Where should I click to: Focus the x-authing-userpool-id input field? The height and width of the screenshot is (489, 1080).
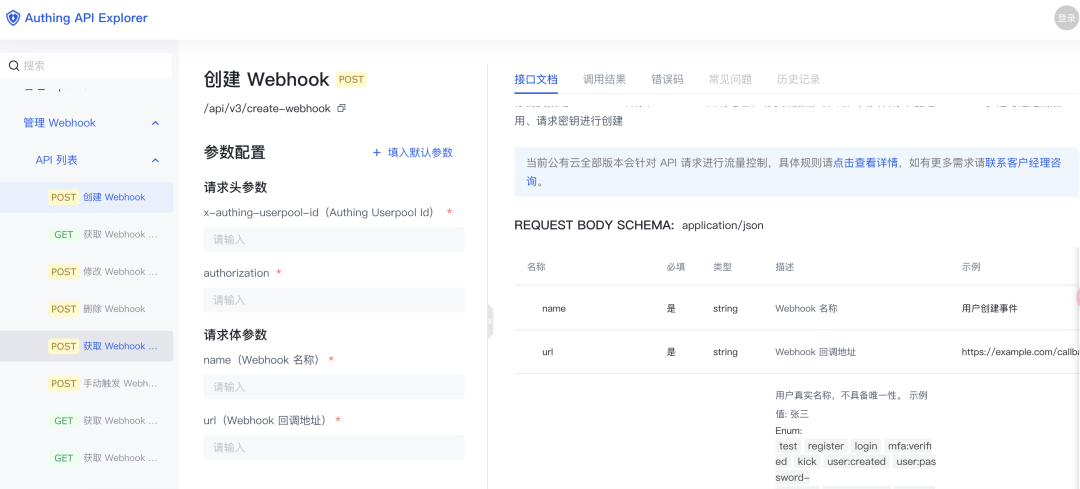click(x=333, y=240)
